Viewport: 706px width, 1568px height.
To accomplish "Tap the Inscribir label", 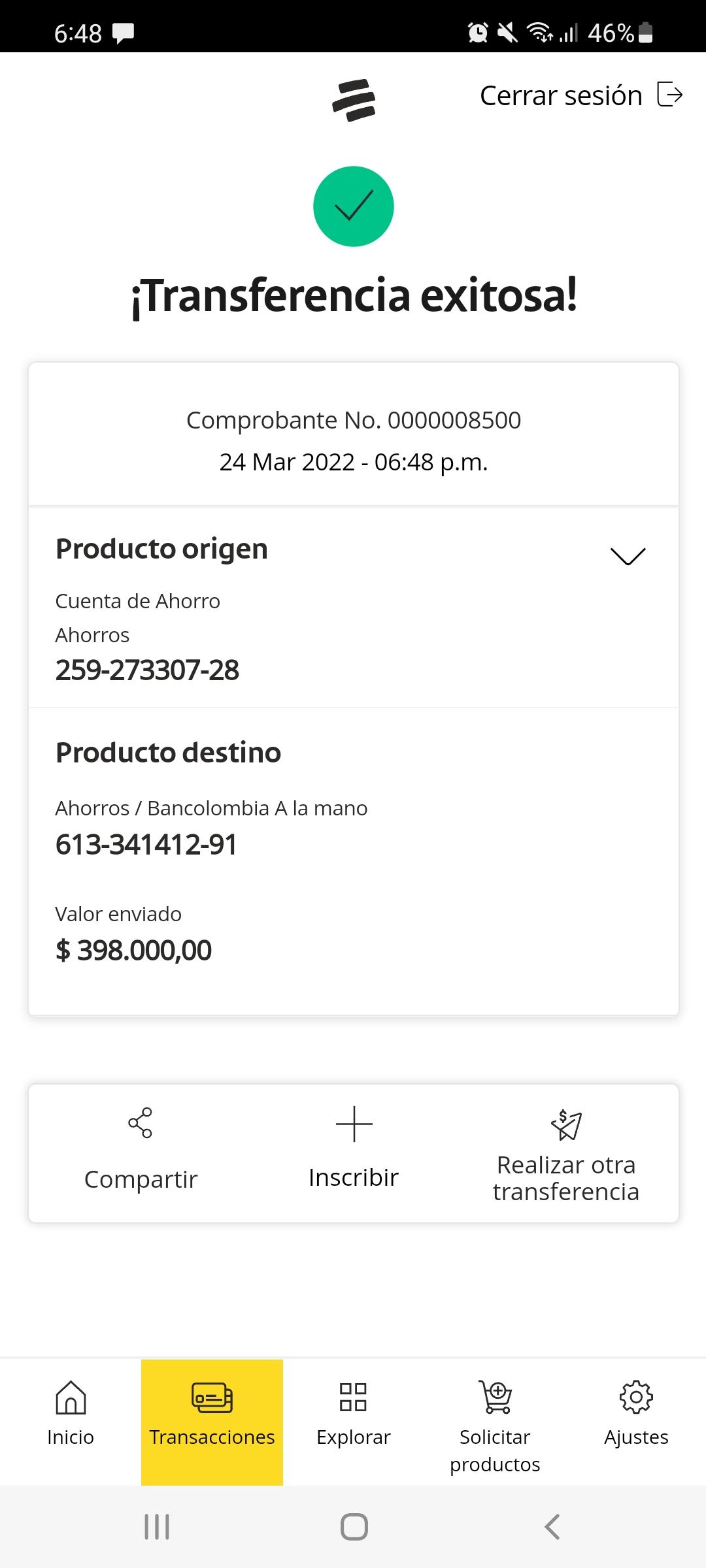I will (x=354, y=1177).
